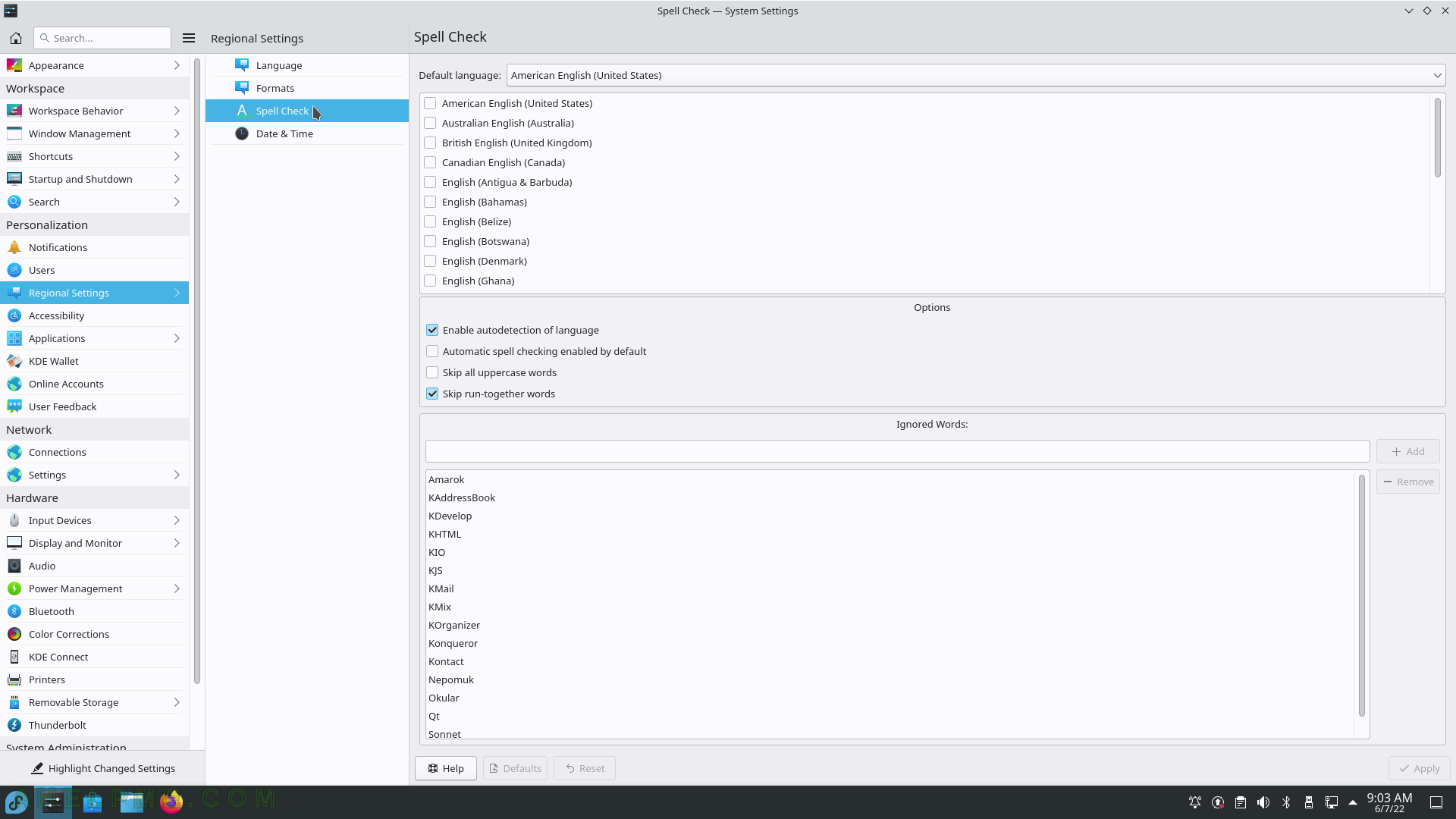
Task: Open the Search category
Action: click(94, 202)
